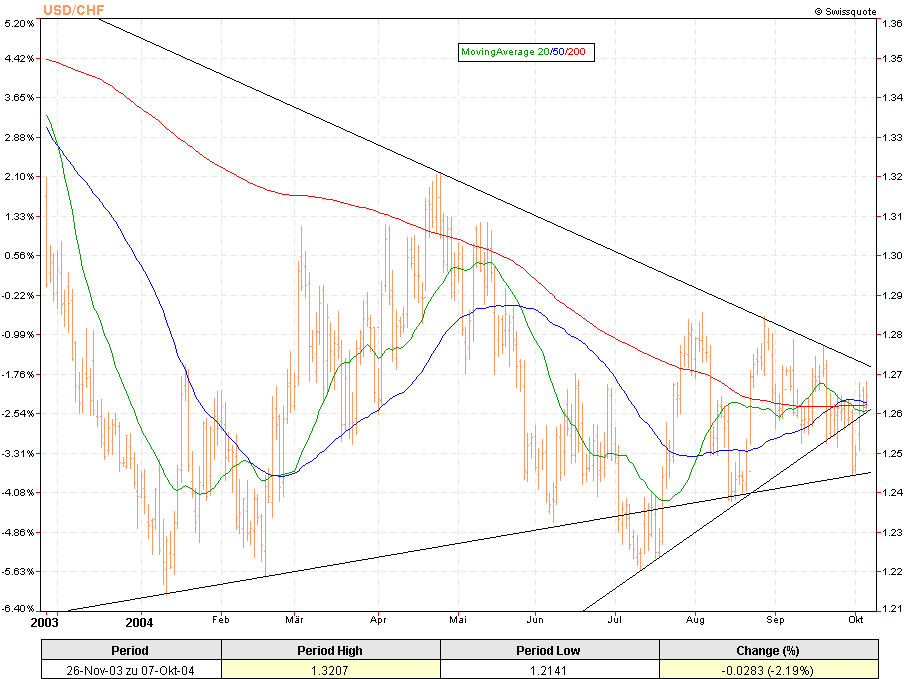Click the 1.33% left axis label
Viewport: 917px width, 679px height.
tap(19, 216)
